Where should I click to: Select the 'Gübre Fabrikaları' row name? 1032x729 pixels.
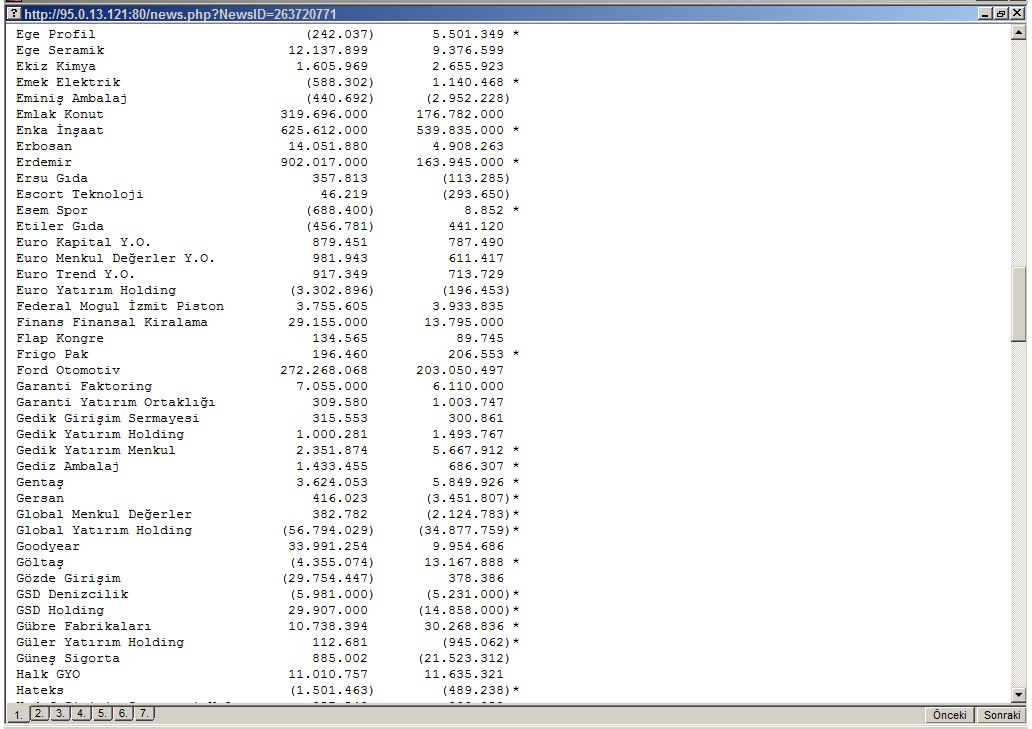(84, 626)
